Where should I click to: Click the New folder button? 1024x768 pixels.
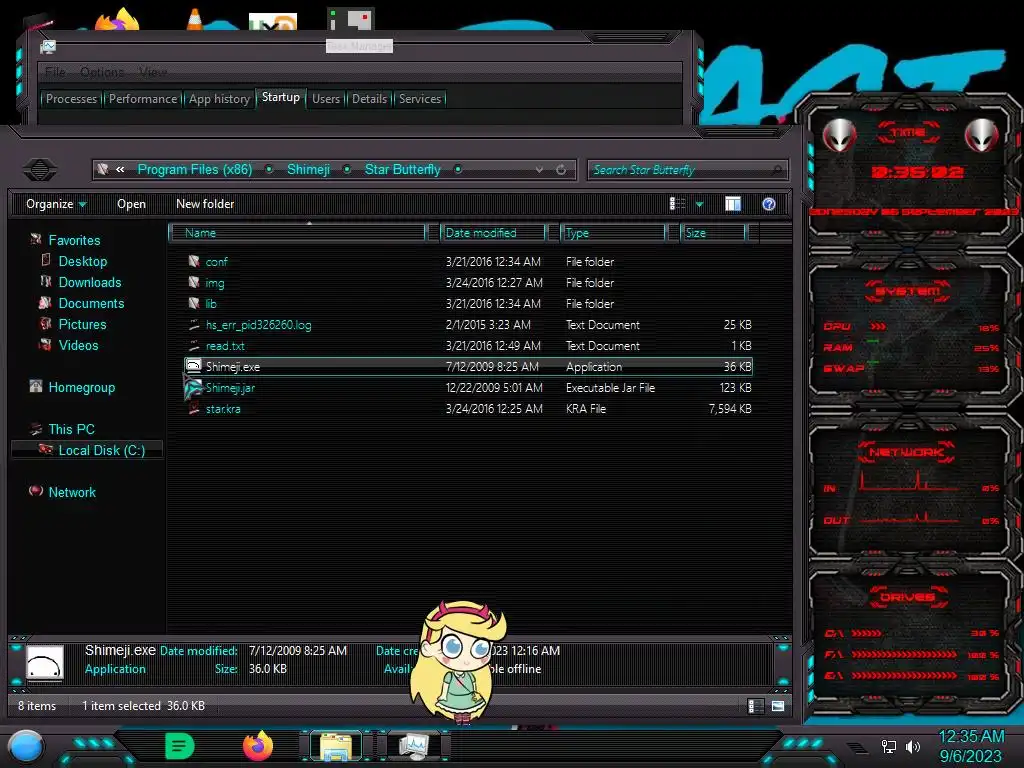coord(205,204)
